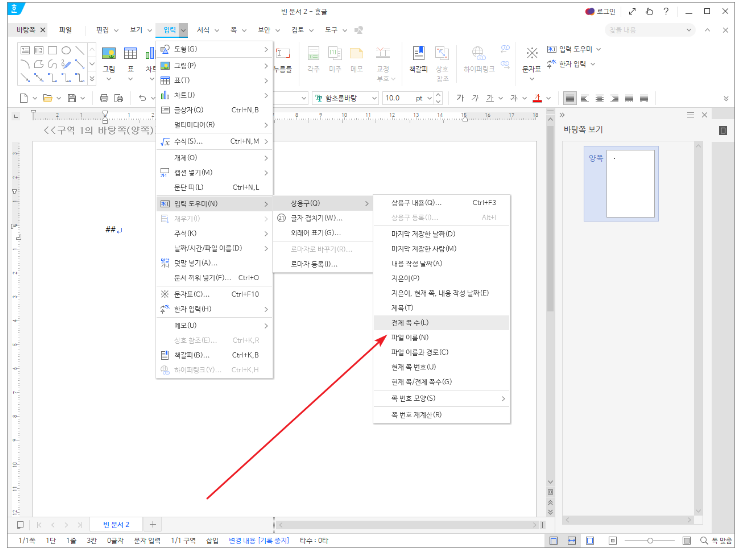Click the align left toolbar icon
The image size is (738, 553).
point(585,98)
